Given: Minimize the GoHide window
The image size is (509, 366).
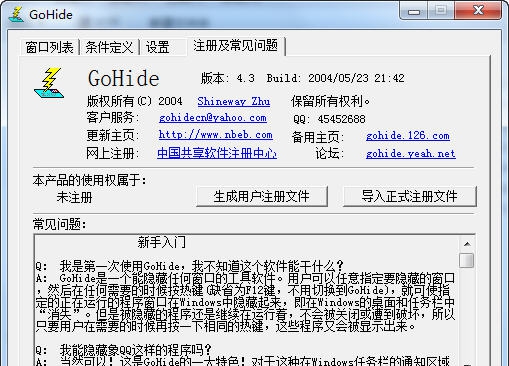Looking at the screenshot, I should (414, 12).
